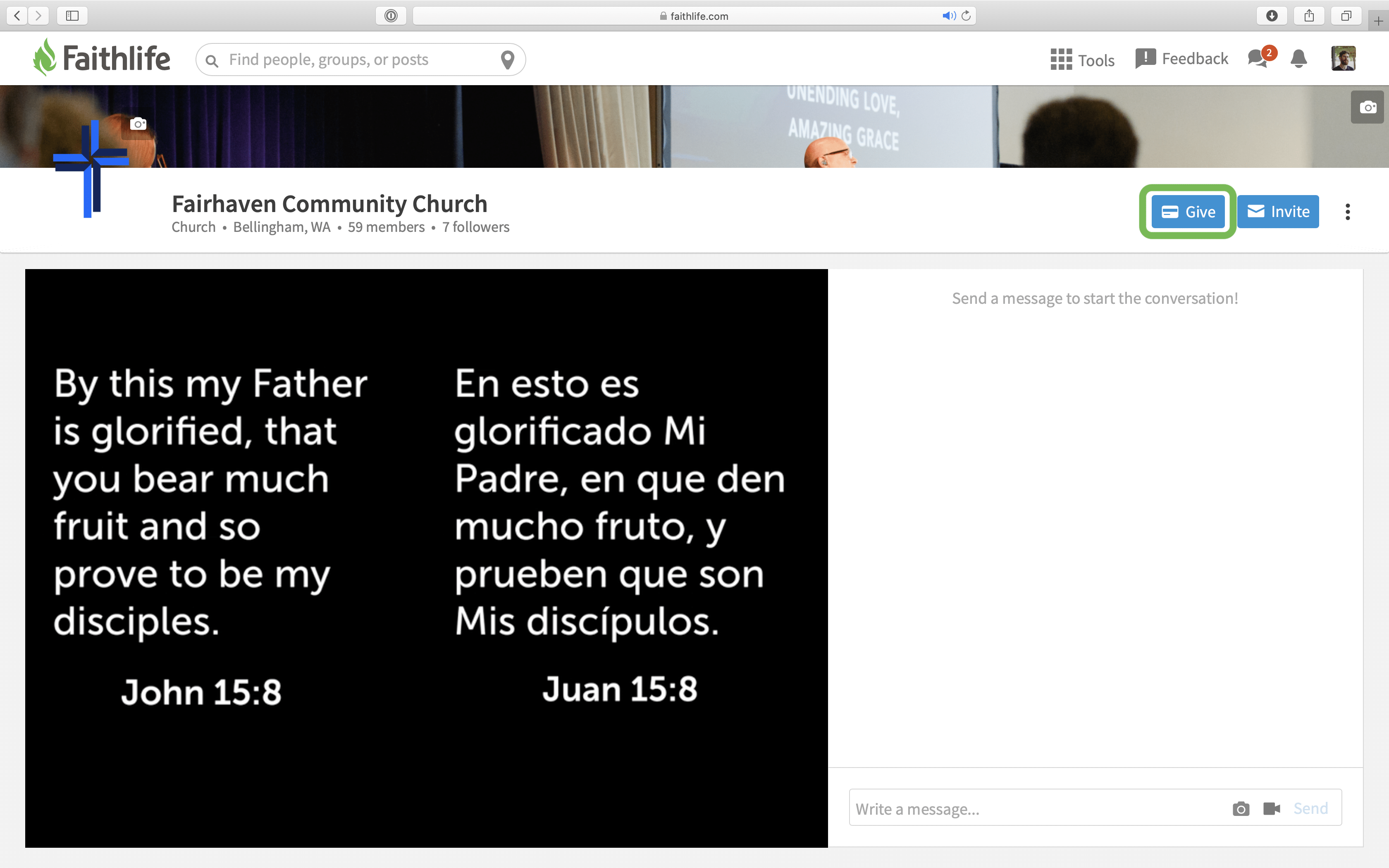The width and height of the screenshot is (1389, 868).
Task: Reload the faithlife.com page
Action: [x=966, y=16]
